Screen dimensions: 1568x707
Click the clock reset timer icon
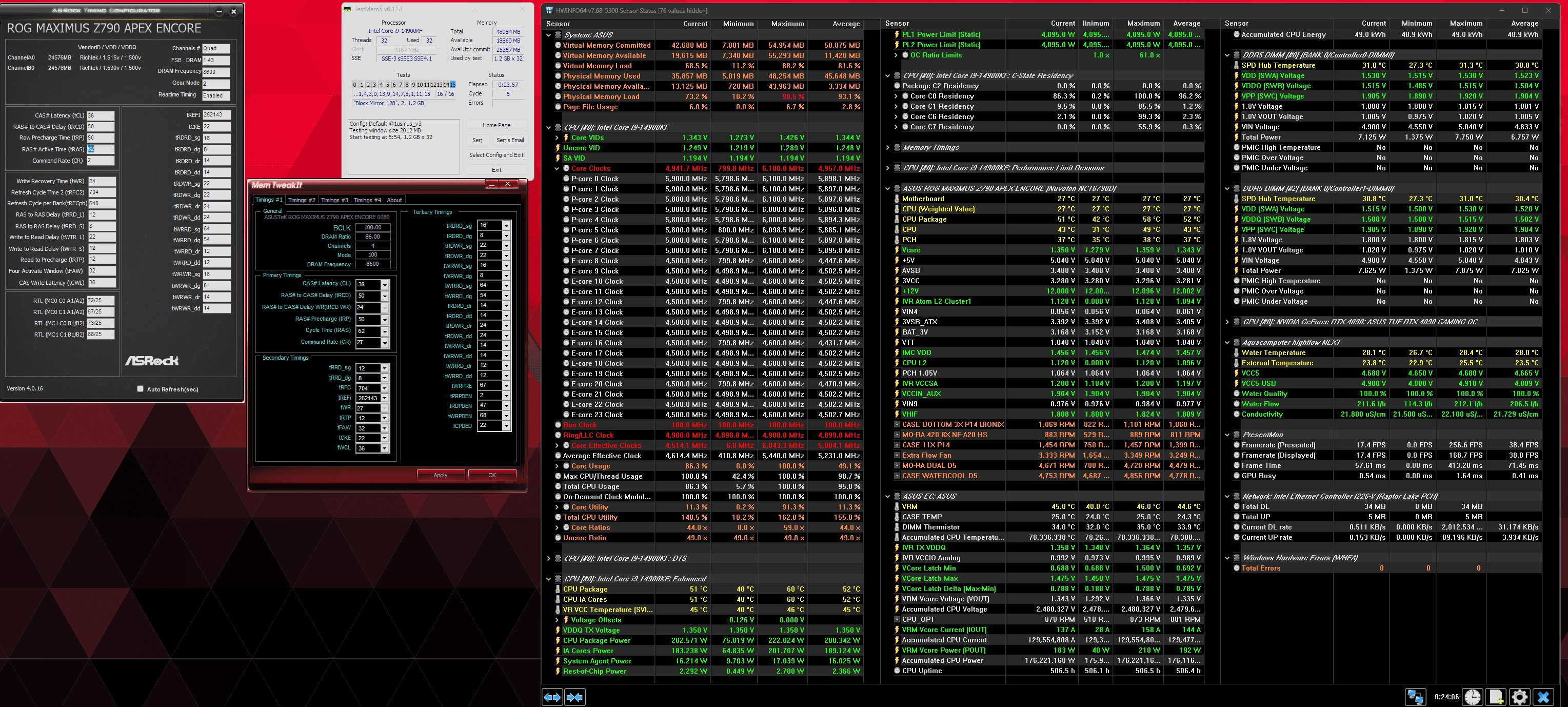tap(1473, 697)
